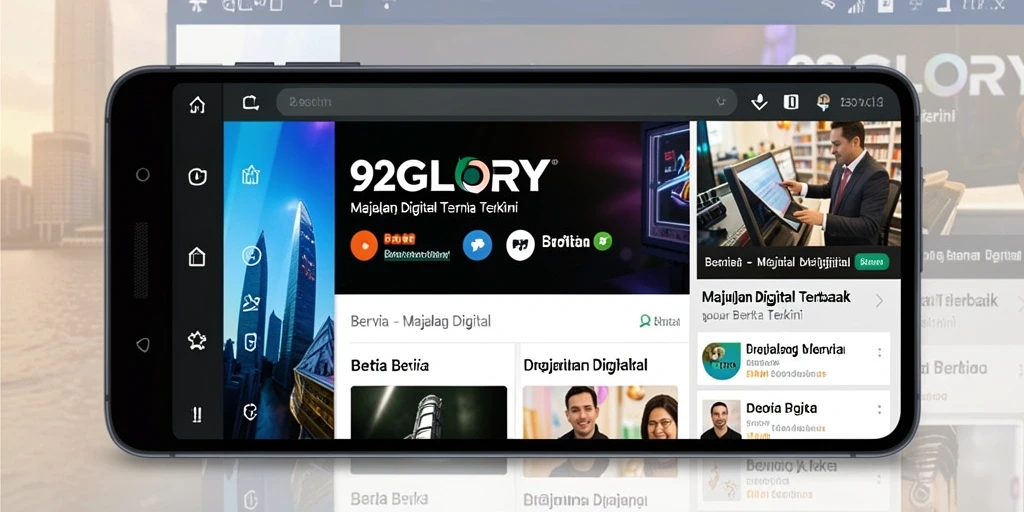Open the star badge icon in black sidebar
The width and height of the screenshot is (1024, 512).
tap(197, 340)
